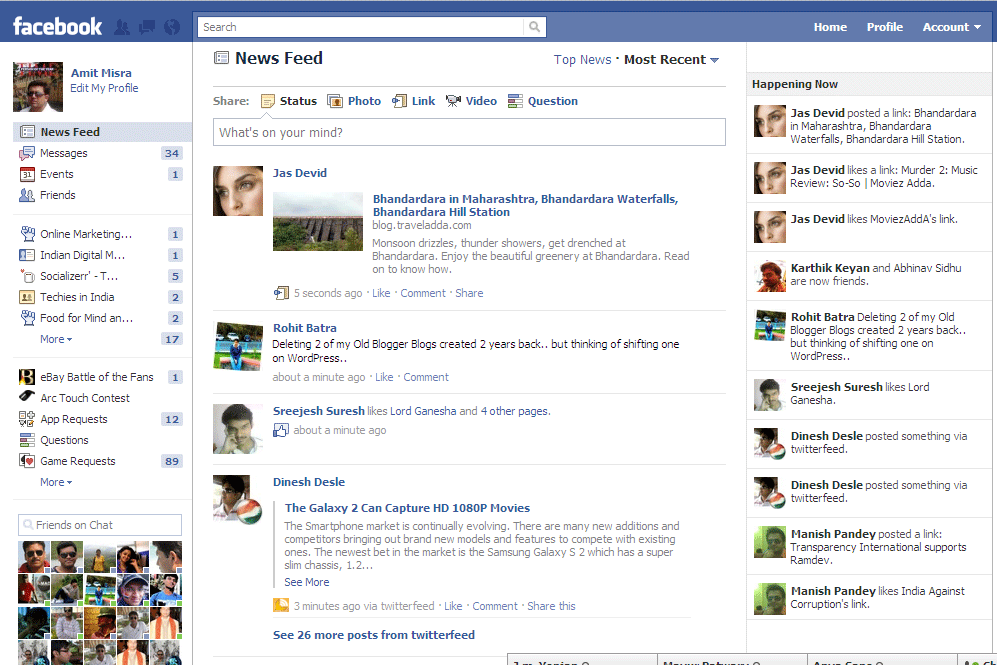This screenshot has width=997, height=665.
Task: Click the Messages sidebar icon
Action: [x=27, y=153]
